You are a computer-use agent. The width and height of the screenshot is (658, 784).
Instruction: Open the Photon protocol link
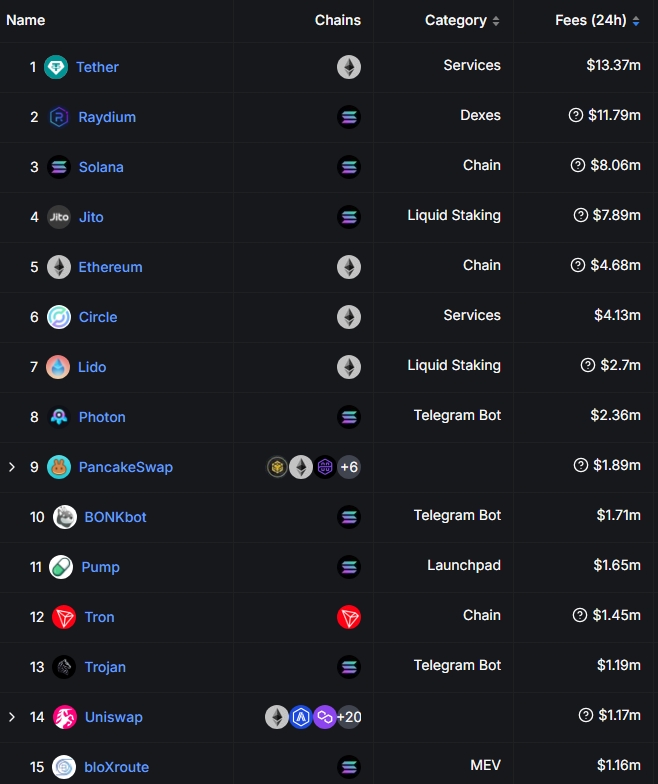(x=102, y=417)
